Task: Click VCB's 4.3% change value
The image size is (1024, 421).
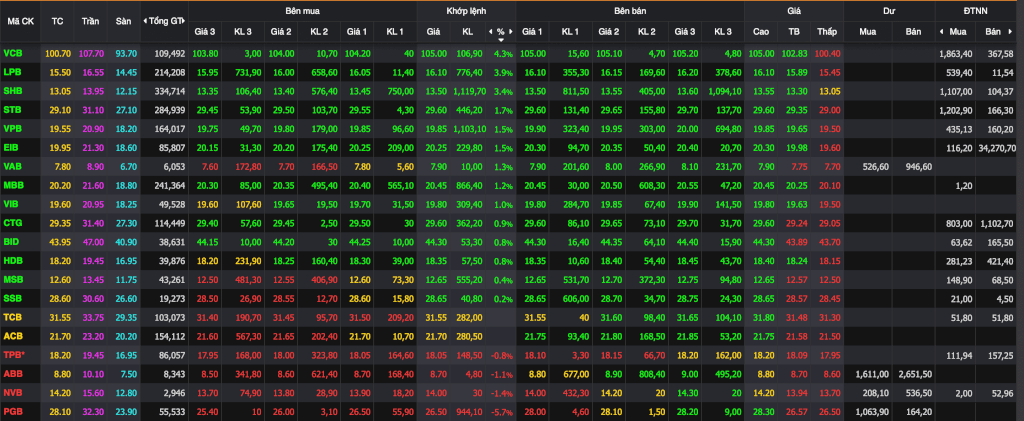Action: tap(504, 53)
